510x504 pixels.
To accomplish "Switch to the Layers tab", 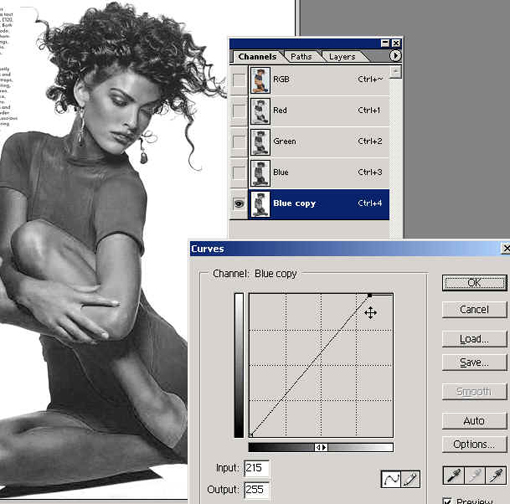I will pos(342,57).
